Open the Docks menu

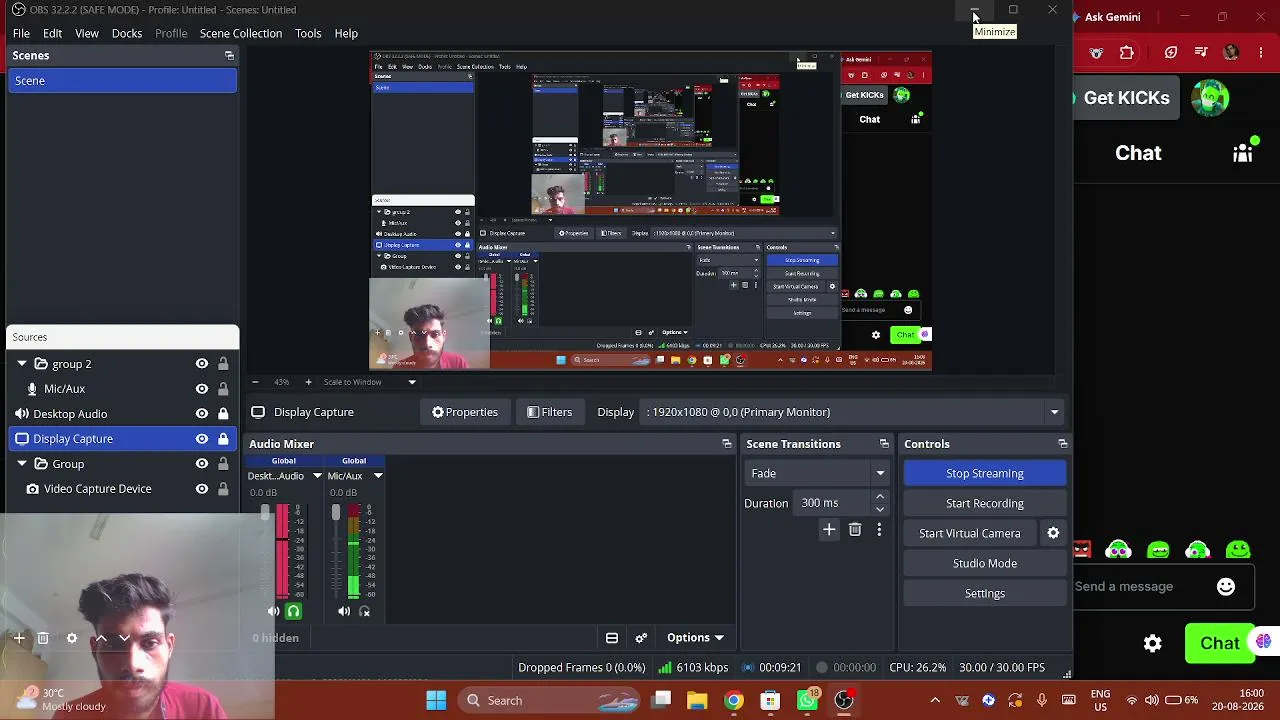tap(127, 33)
